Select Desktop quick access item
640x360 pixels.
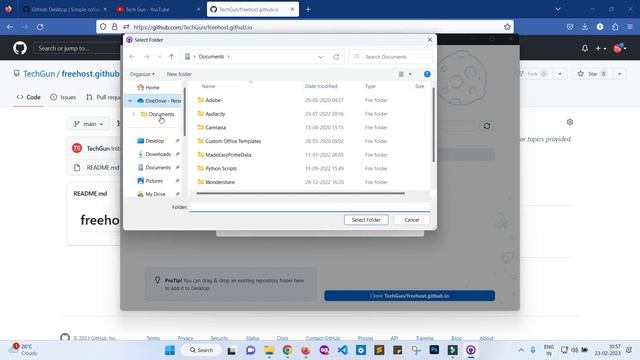click(150, 141)
